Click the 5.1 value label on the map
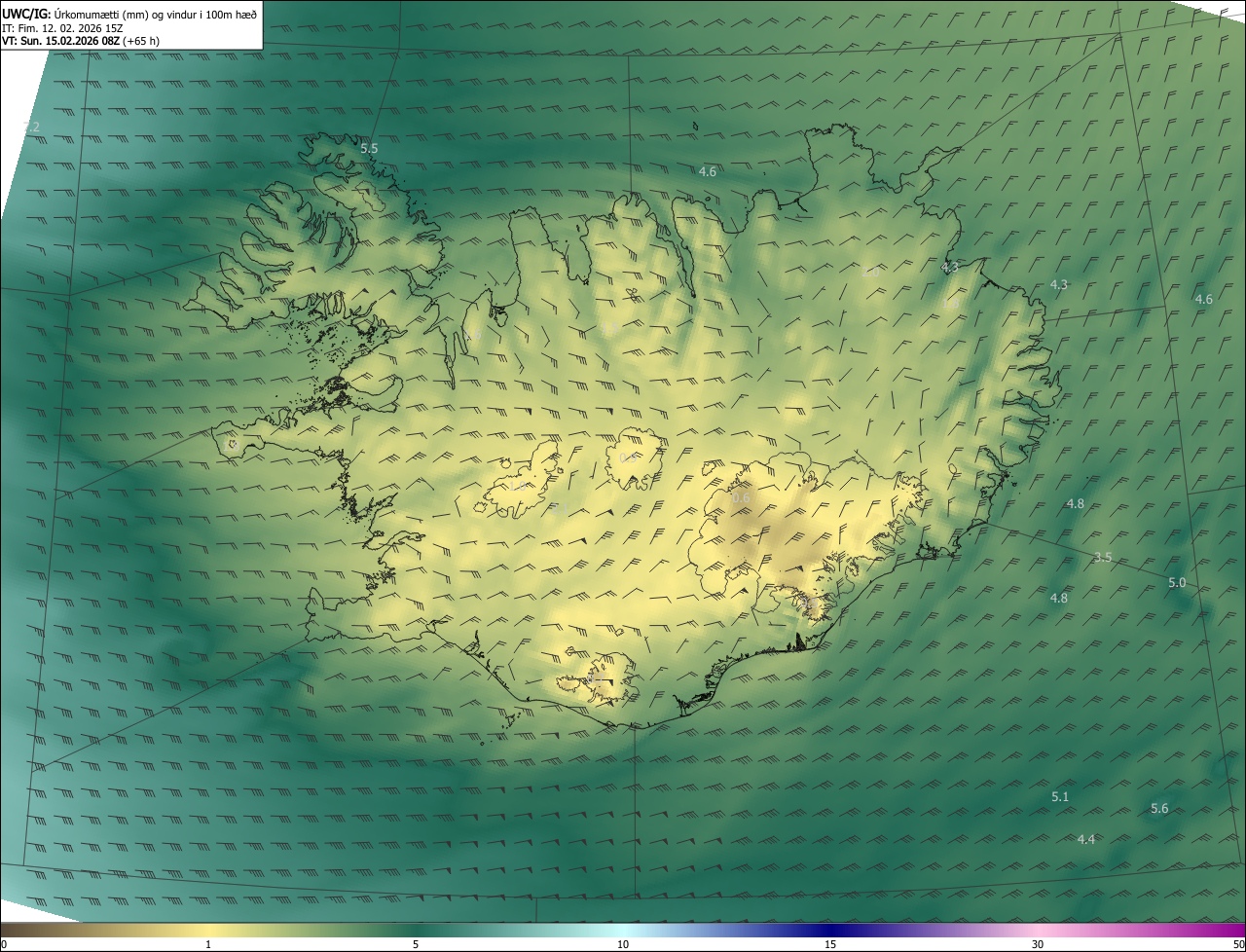Image resolution: width=1246 pixels, height=952 pixels. 1060,796
